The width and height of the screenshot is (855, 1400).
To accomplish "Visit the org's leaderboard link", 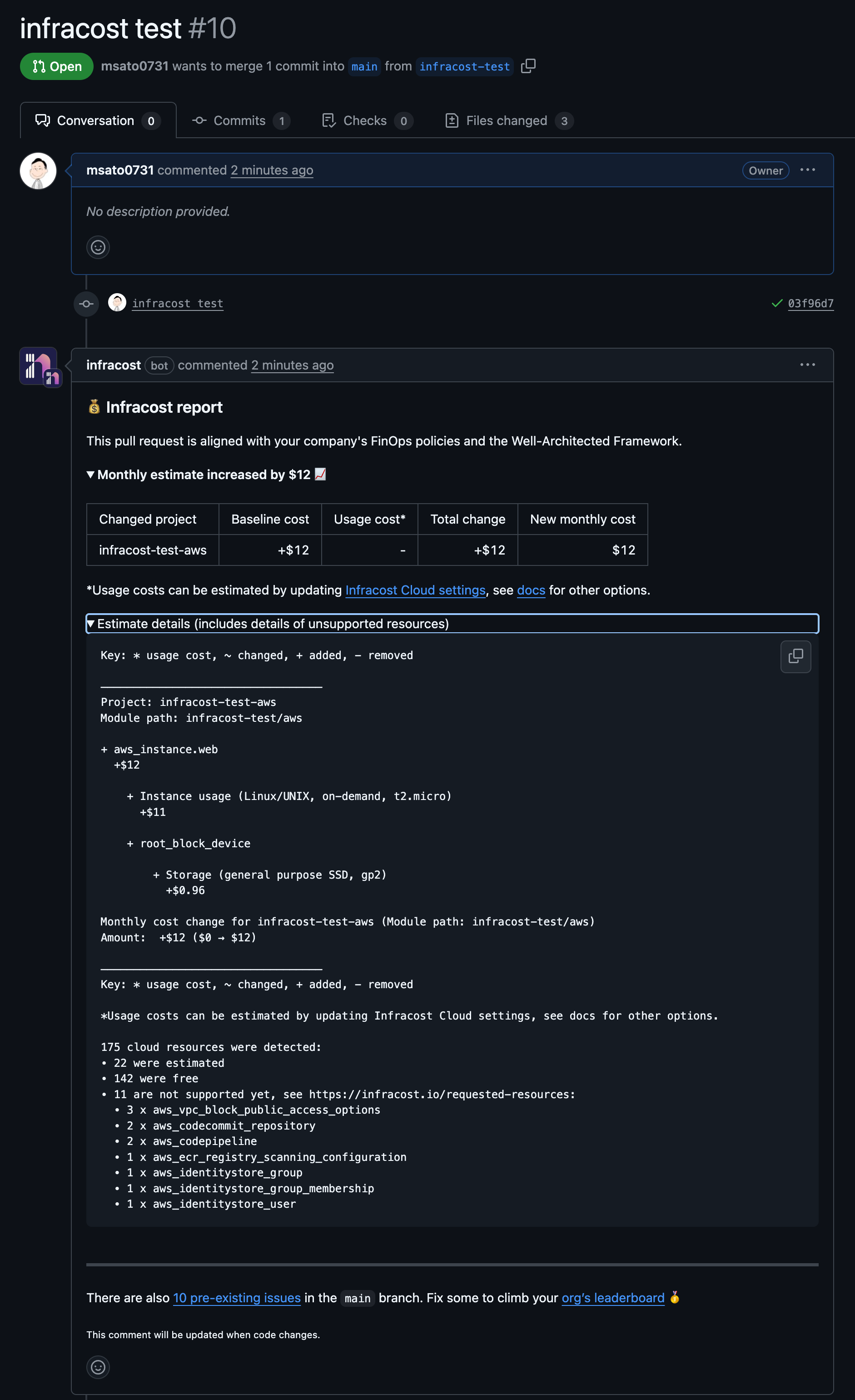I will [x=612, y=1298].
